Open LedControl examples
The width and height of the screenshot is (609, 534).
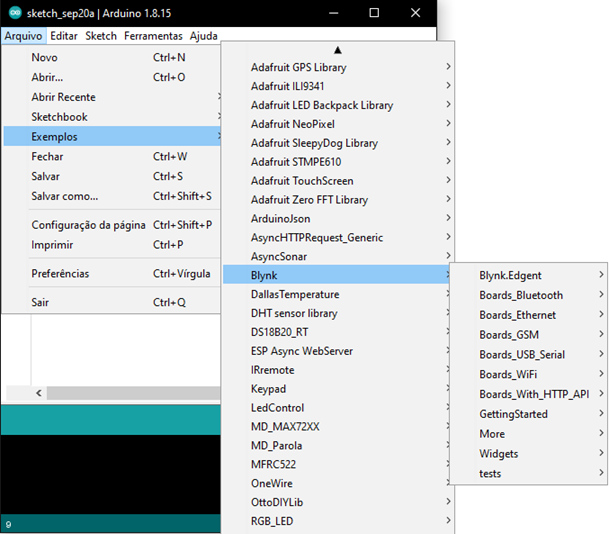(336, 408)
